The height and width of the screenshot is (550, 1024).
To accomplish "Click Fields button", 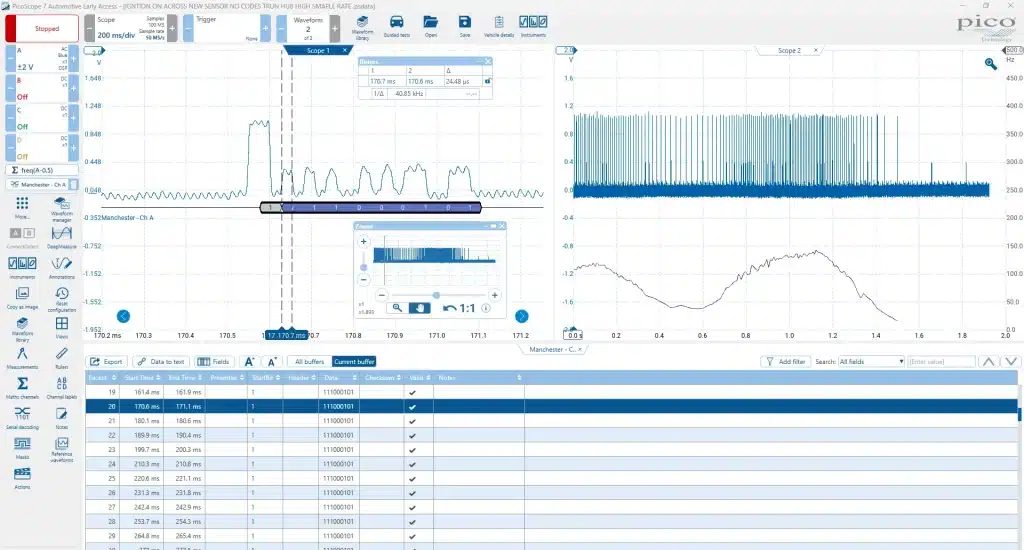I will click(214, 361).
